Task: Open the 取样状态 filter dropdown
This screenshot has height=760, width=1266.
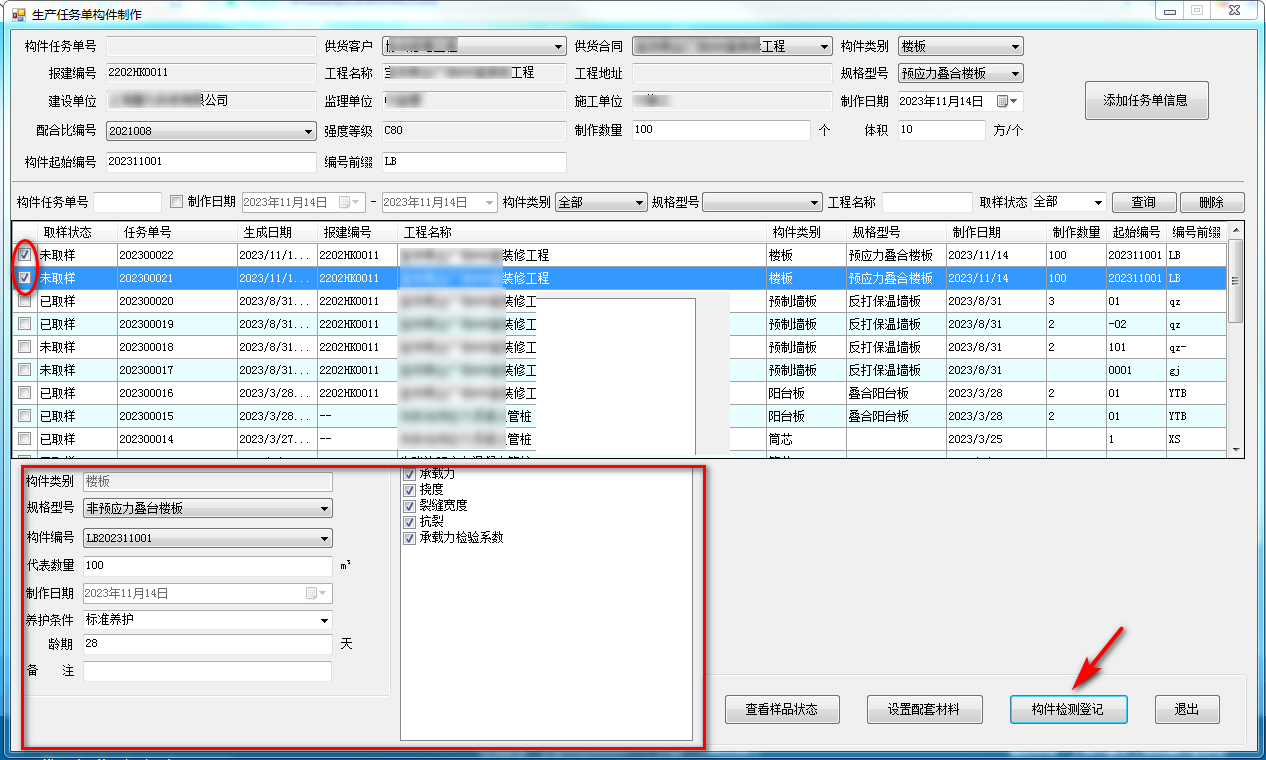Action: pyautogui.click(x=1098, y=202)
